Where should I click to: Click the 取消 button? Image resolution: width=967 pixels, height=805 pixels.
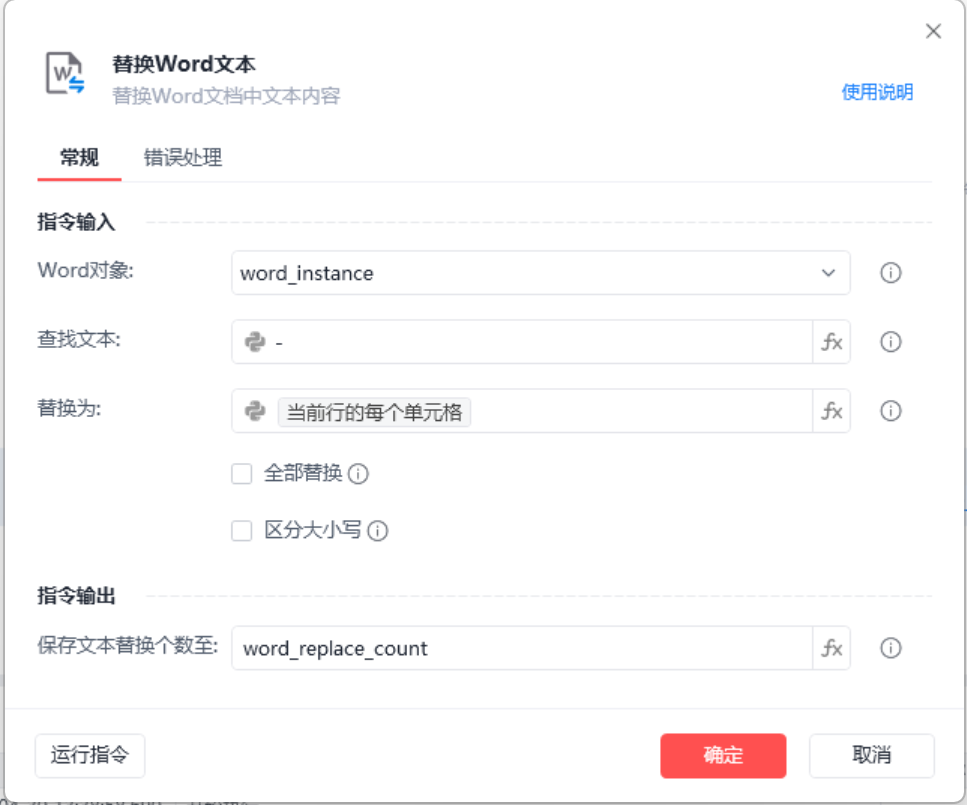[x=871, y=755]
